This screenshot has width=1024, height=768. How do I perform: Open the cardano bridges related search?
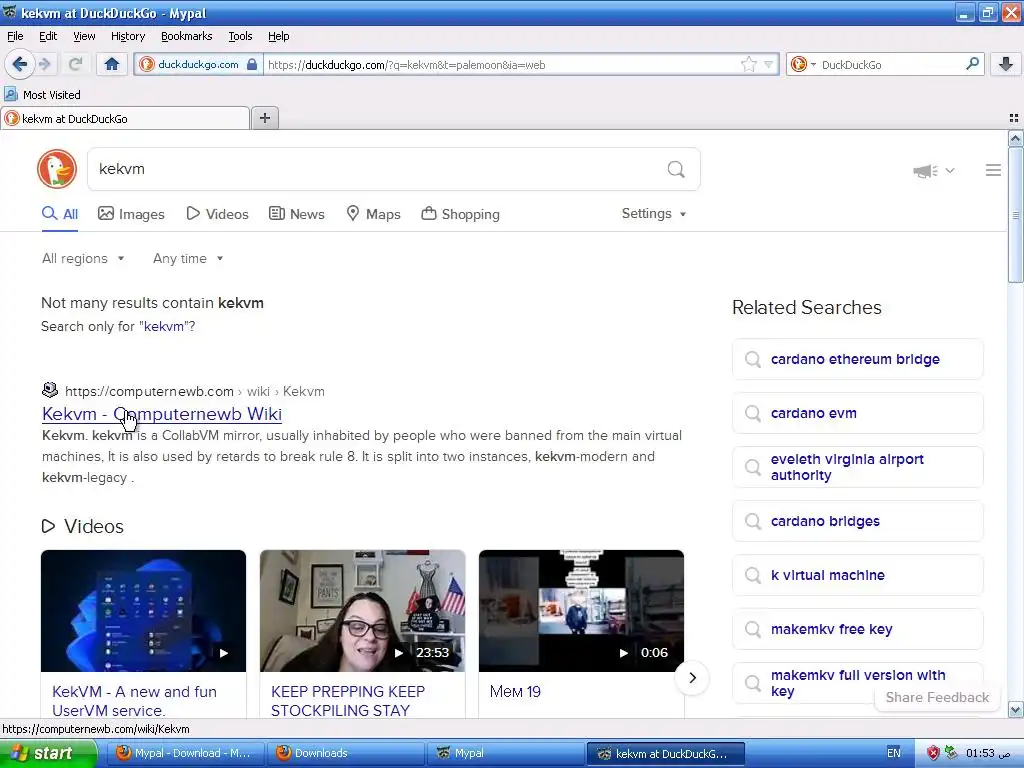click(x=857, y=521)
